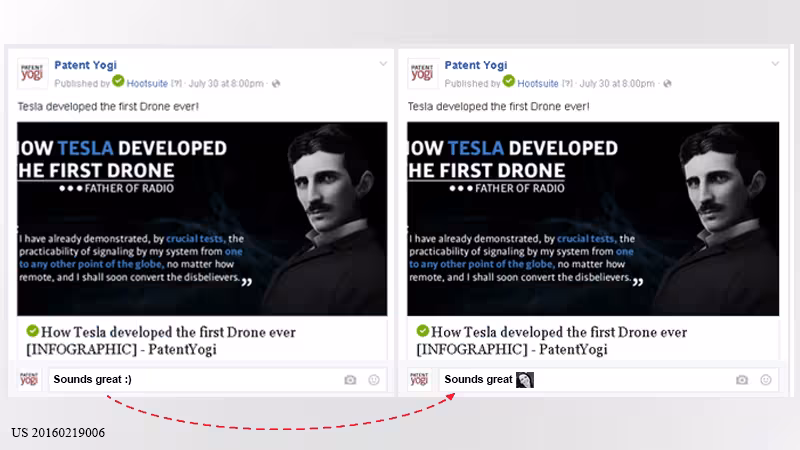Viewport: 800px width, 450px height.
Task: Click Patent Yogi avatar in left post header
Action: (x=33, y=73)
